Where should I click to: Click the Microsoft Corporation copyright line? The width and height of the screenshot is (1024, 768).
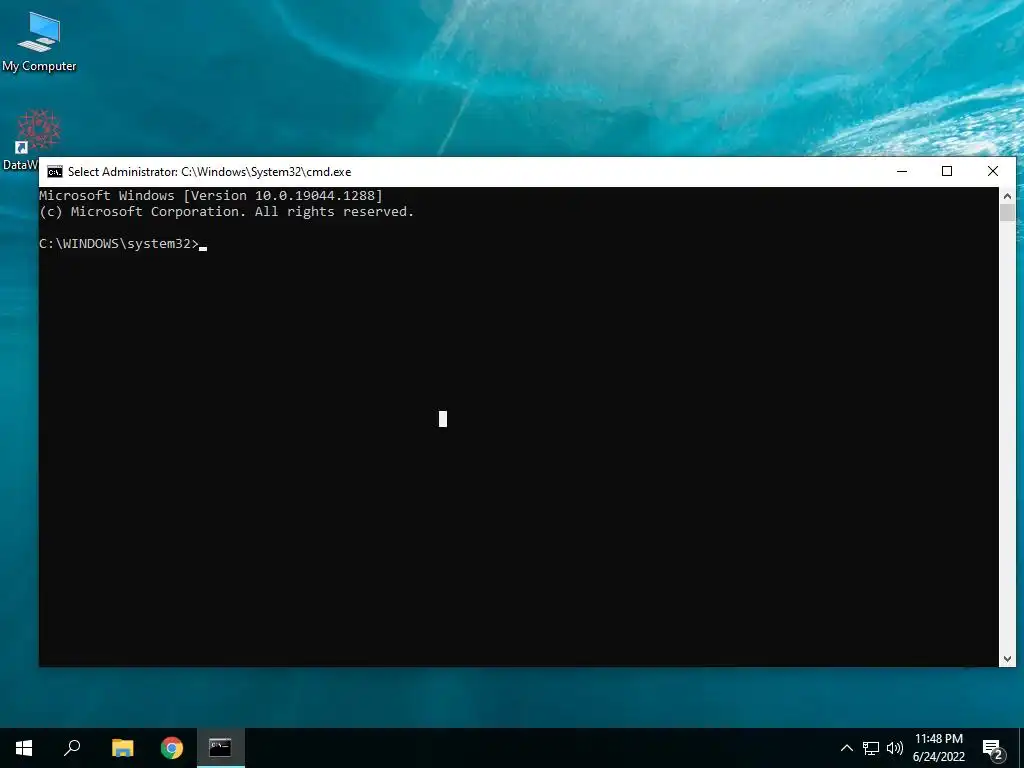click(x=227, y=212)
